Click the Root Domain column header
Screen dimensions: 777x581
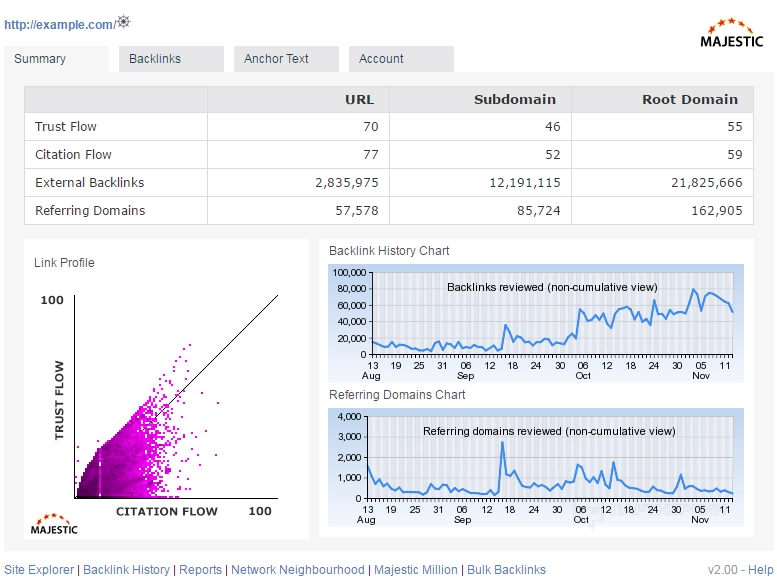(x=690, y=100)
